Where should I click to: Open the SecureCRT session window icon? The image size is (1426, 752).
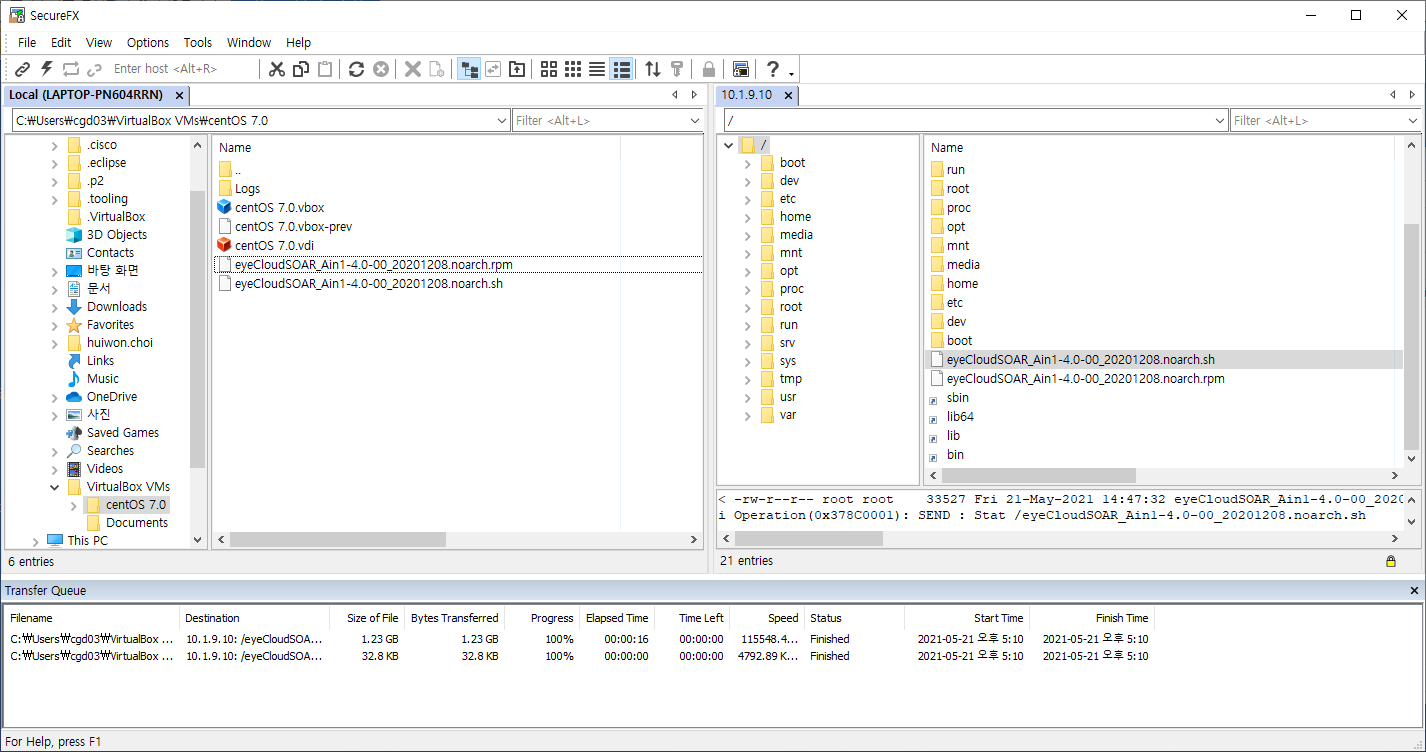tap(741, 69)
